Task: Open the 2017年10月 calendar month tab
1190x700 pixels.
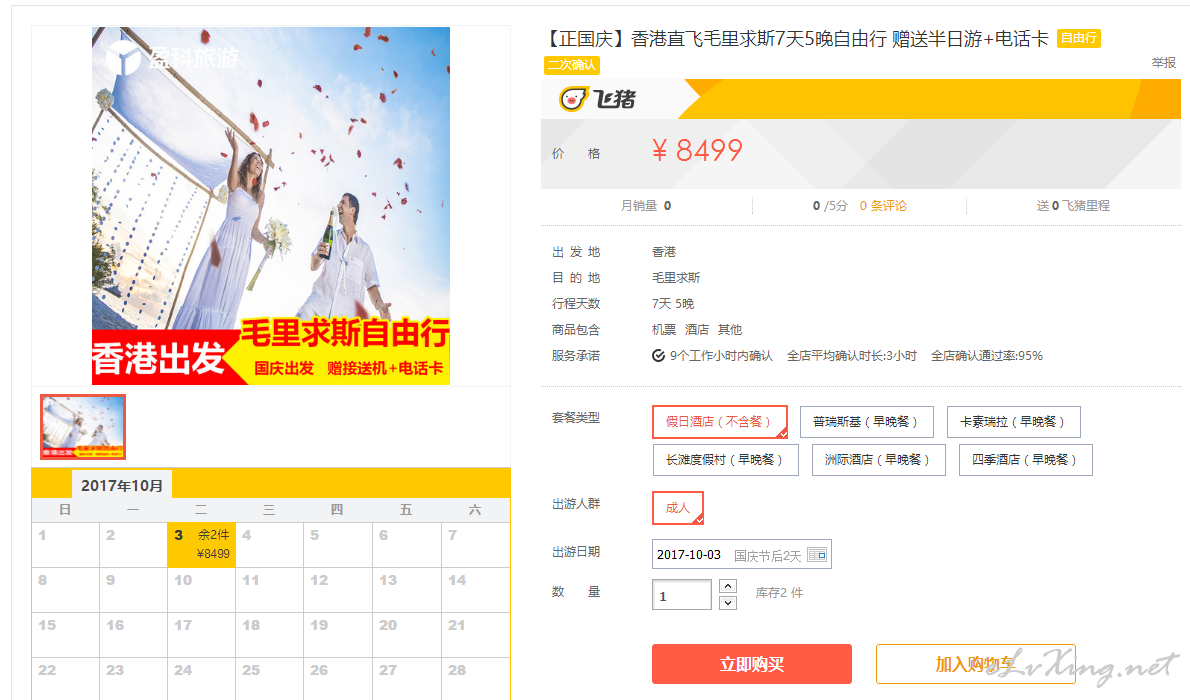Action: coord(121,485)
